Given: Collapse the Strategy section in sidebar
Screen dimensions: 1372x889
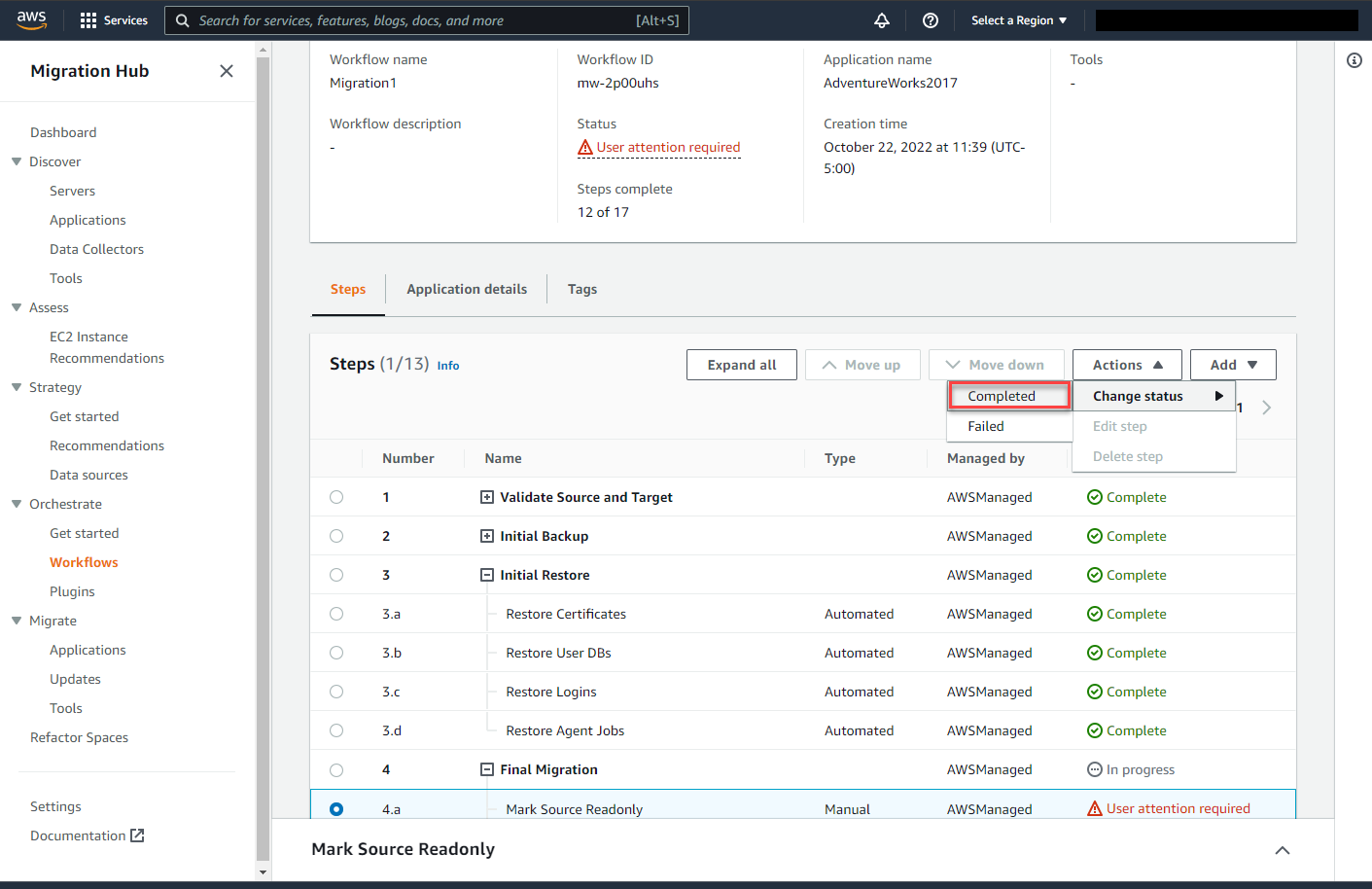Looking at the screenshot, I should tap(17, 387).
